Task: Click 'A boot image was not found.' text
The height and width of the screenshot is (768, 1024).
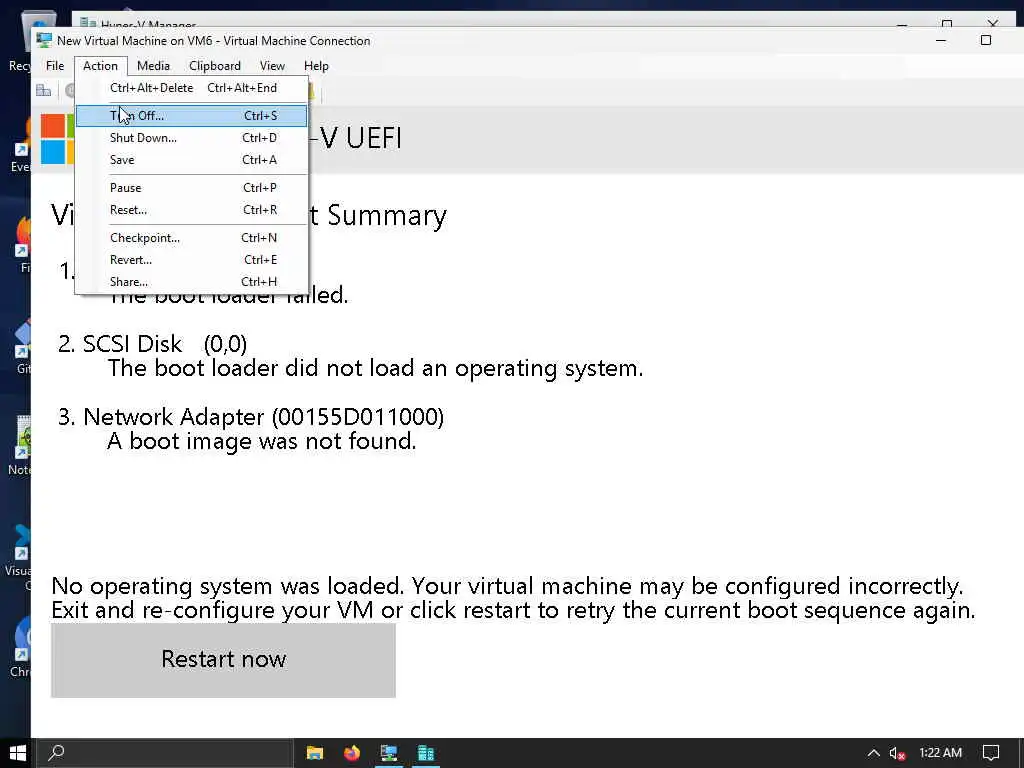Action: pos(261,441)
